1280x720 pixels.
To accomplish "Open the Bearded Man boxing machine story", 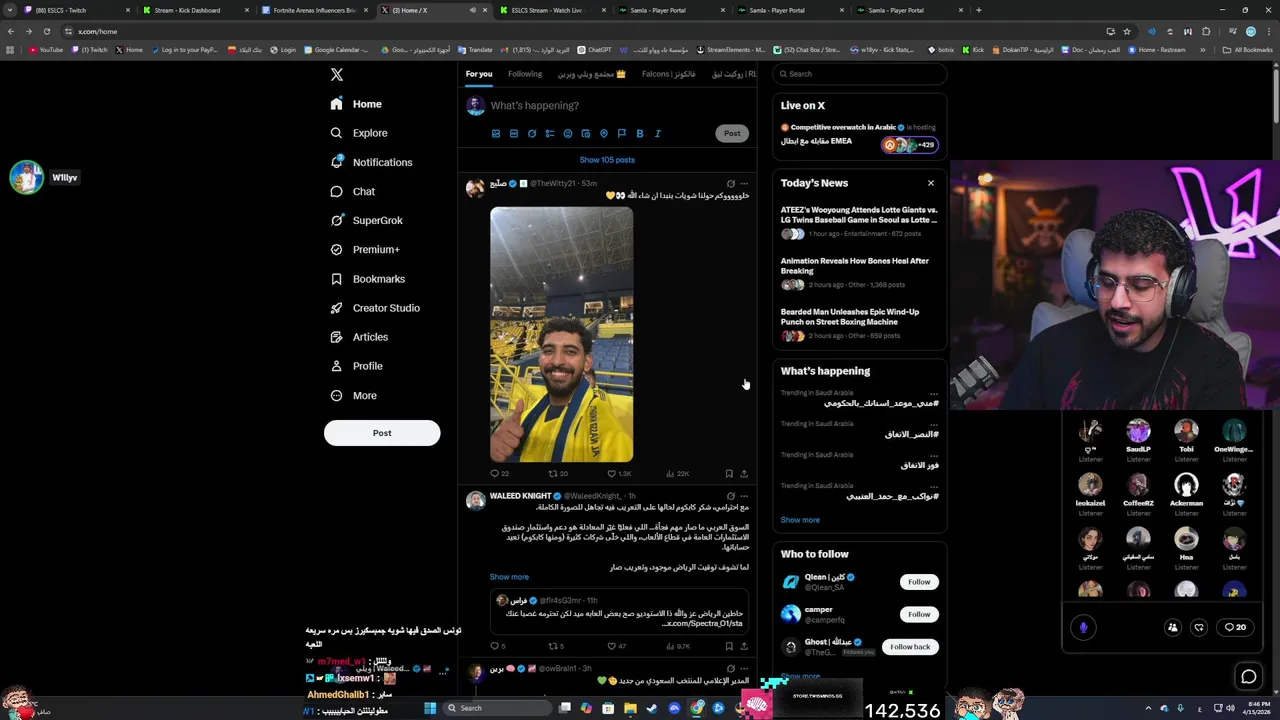I will click(x=859, y=324).
